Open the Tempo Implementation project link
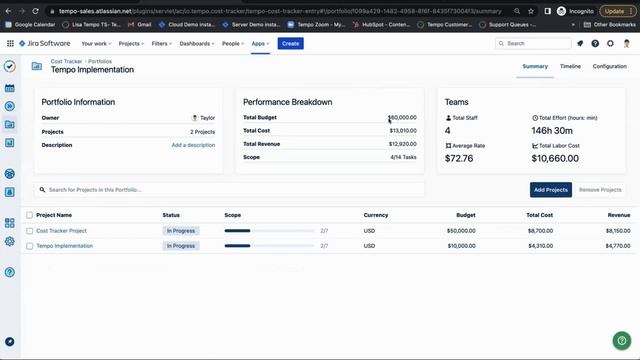The height and width of the screenshot is (360, 640). click(64, 246)
